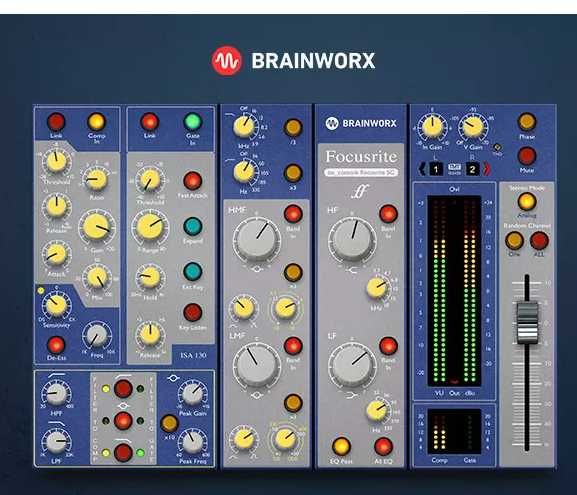Click the Peak Gain knob
This screenshot has width=577, height=495.
pos(192,393)
